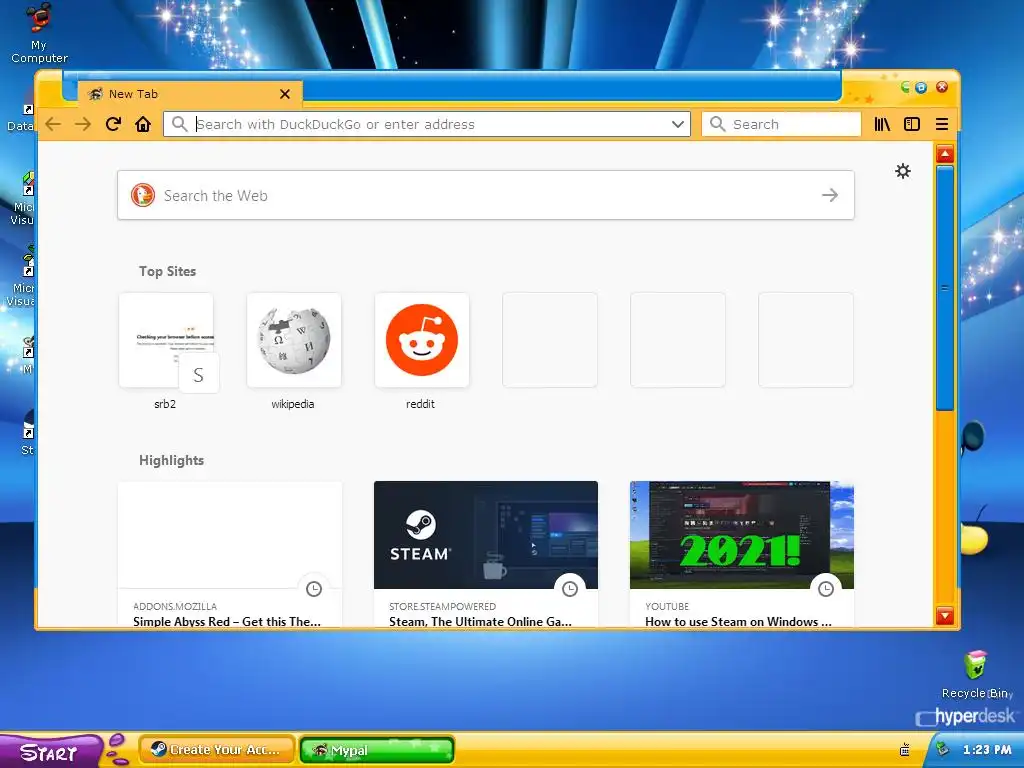
Task: Open My Computer desktop icon
Action: click(39, 33)
